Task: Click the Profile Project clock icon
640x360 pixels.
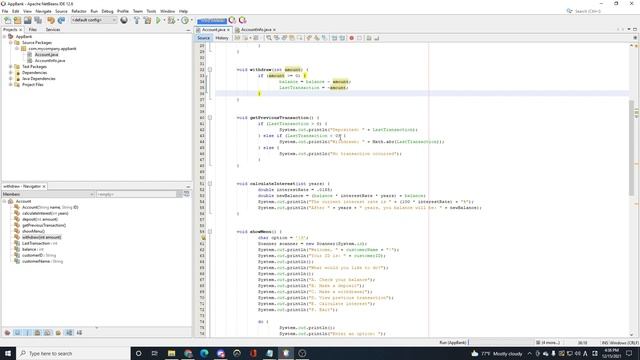Action: [185, 20]
